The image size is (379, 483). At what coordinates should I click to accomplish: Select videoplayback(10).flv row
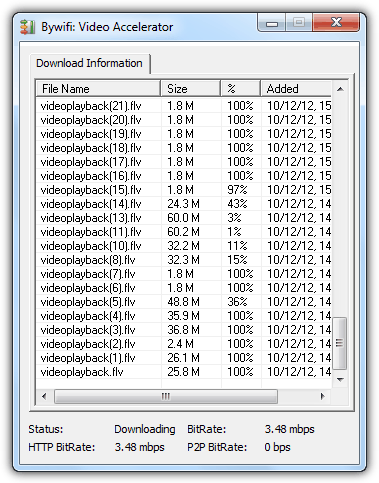tap(184, 246)
